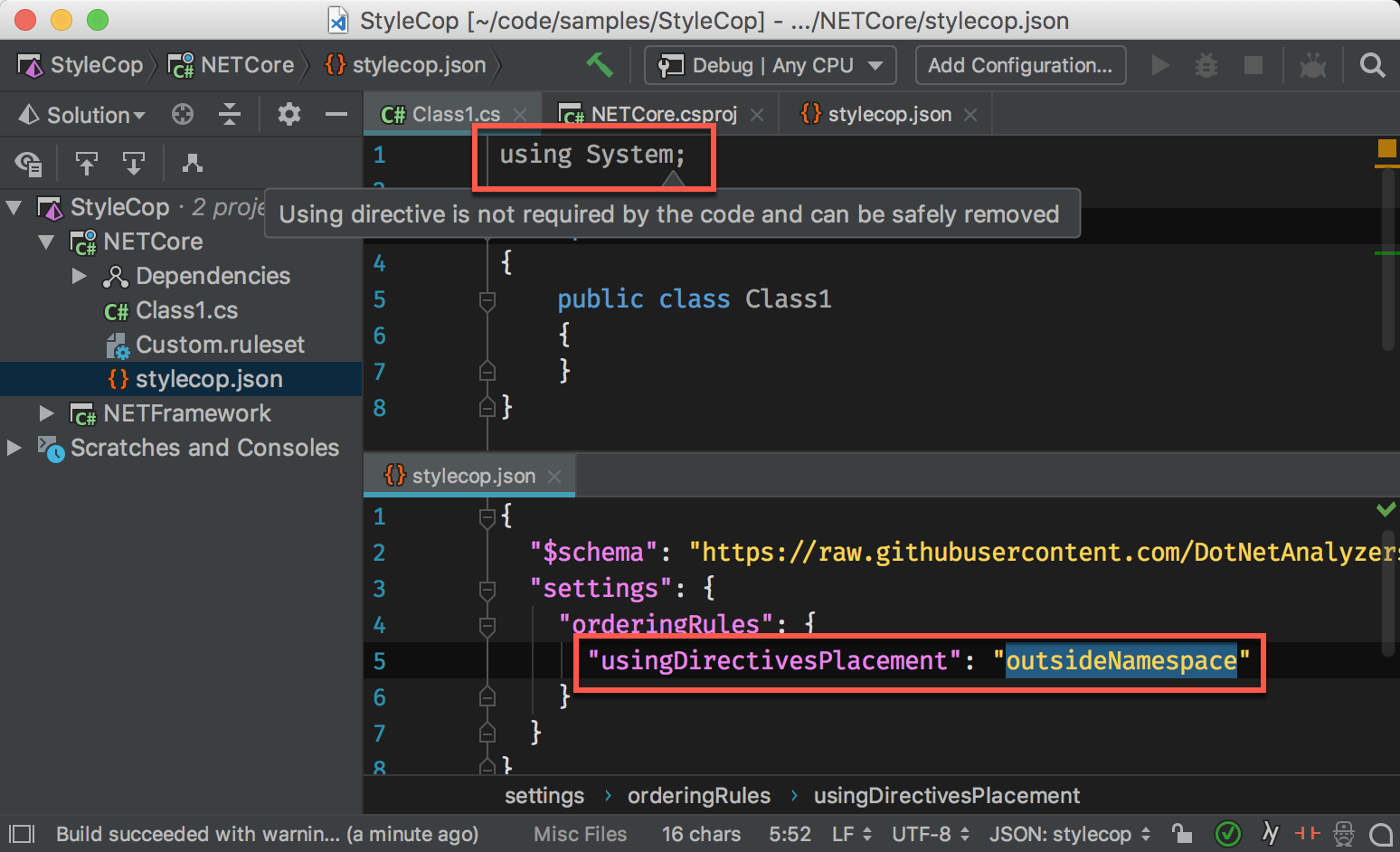Click the inspector hat (Hector) icon
The width and height of the screenshot is (1400, 852).
pyautogui.click(x=1345, y=834)
